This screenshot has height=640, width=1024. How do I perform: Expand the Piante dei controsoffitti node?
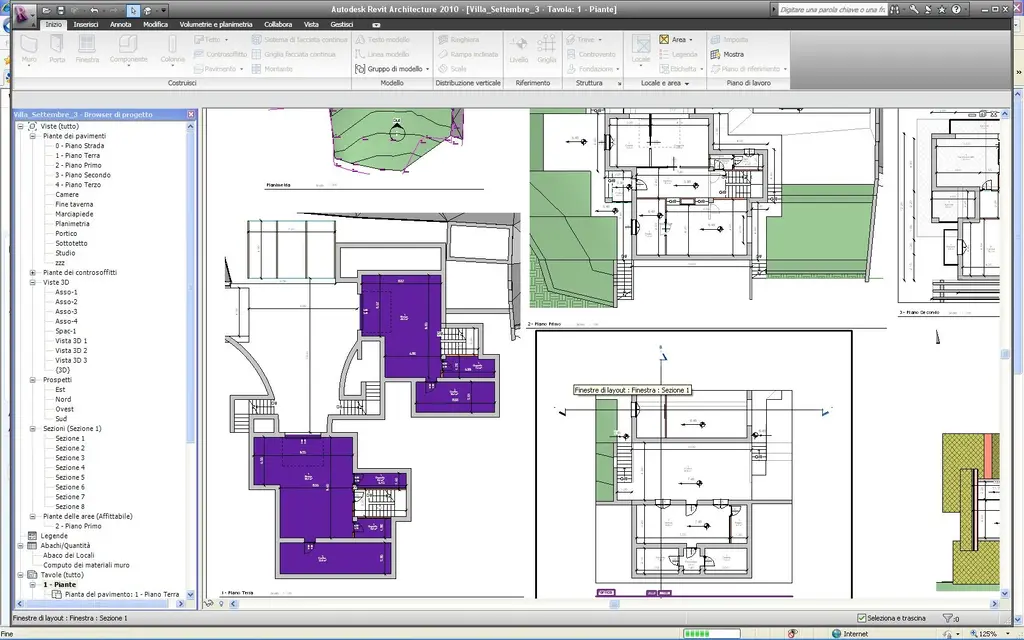pos(33,272)
